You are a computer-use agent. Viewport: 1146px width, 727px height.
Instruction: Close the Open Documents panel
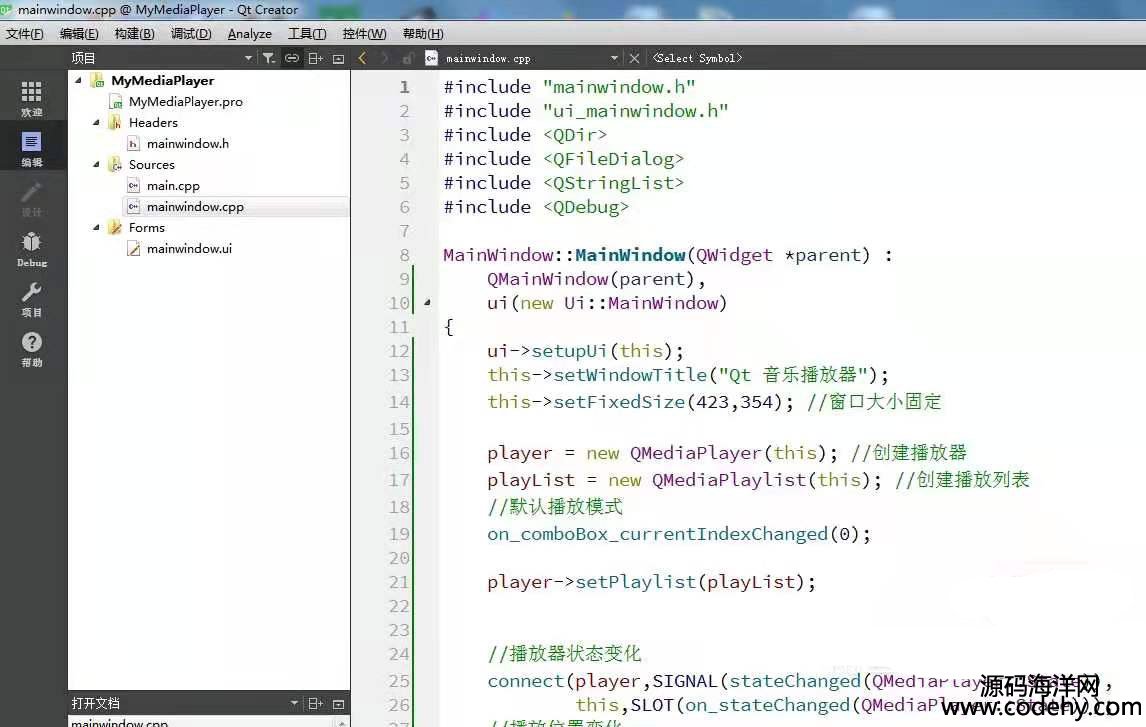tap(338, 704)
